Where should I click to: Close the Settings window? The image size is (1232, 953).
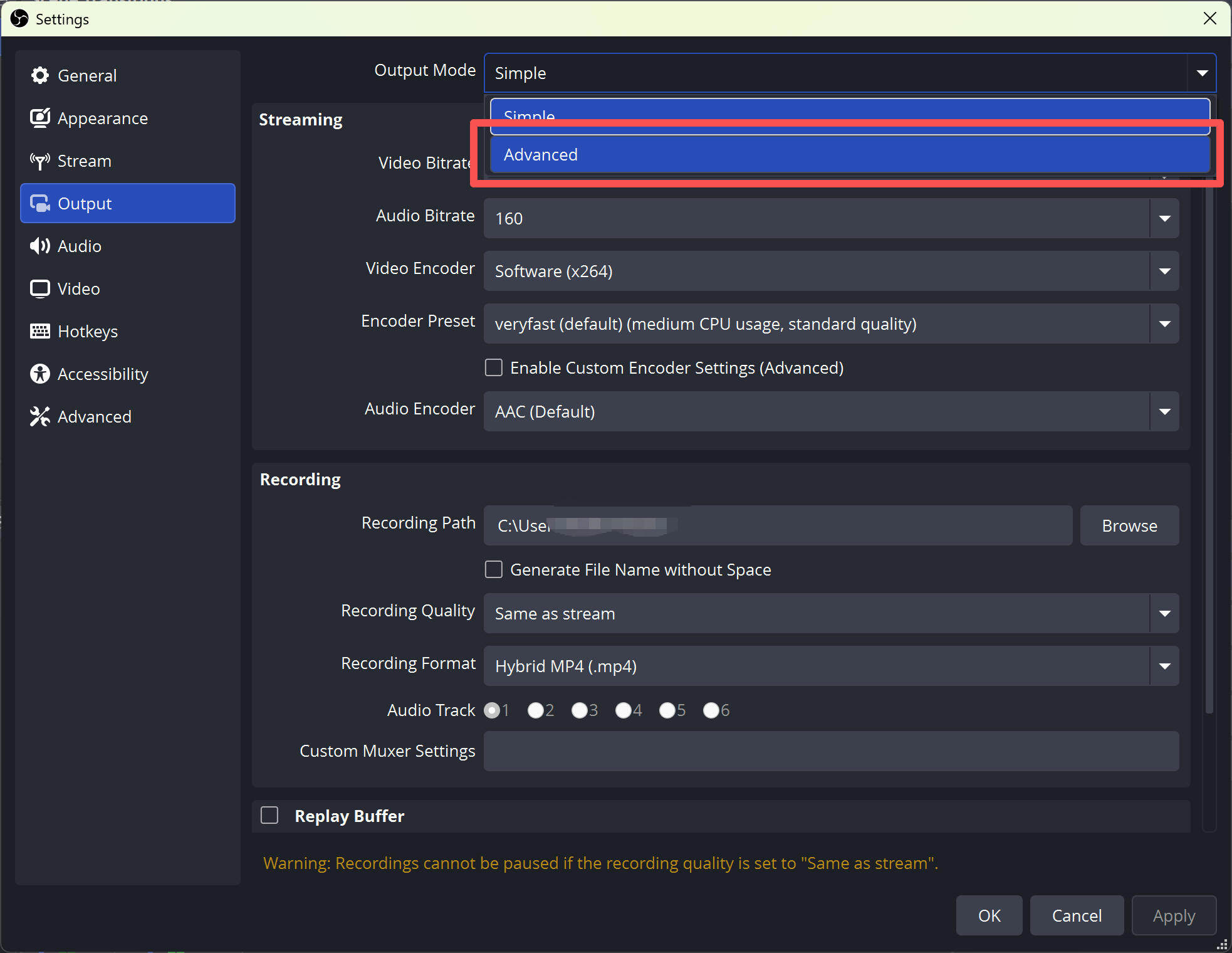click(x=1209, y=19)
